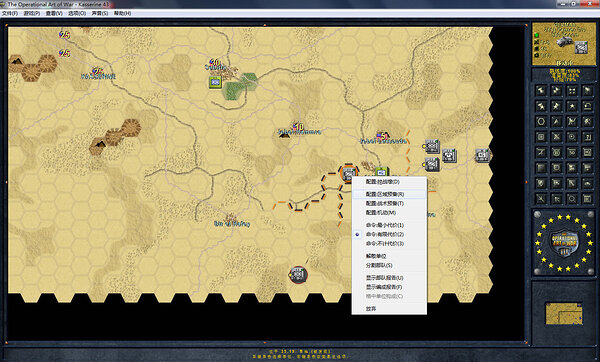Expand the 选项(O) menu
Screen dimensions: 600x362
[x=77, y=13]
